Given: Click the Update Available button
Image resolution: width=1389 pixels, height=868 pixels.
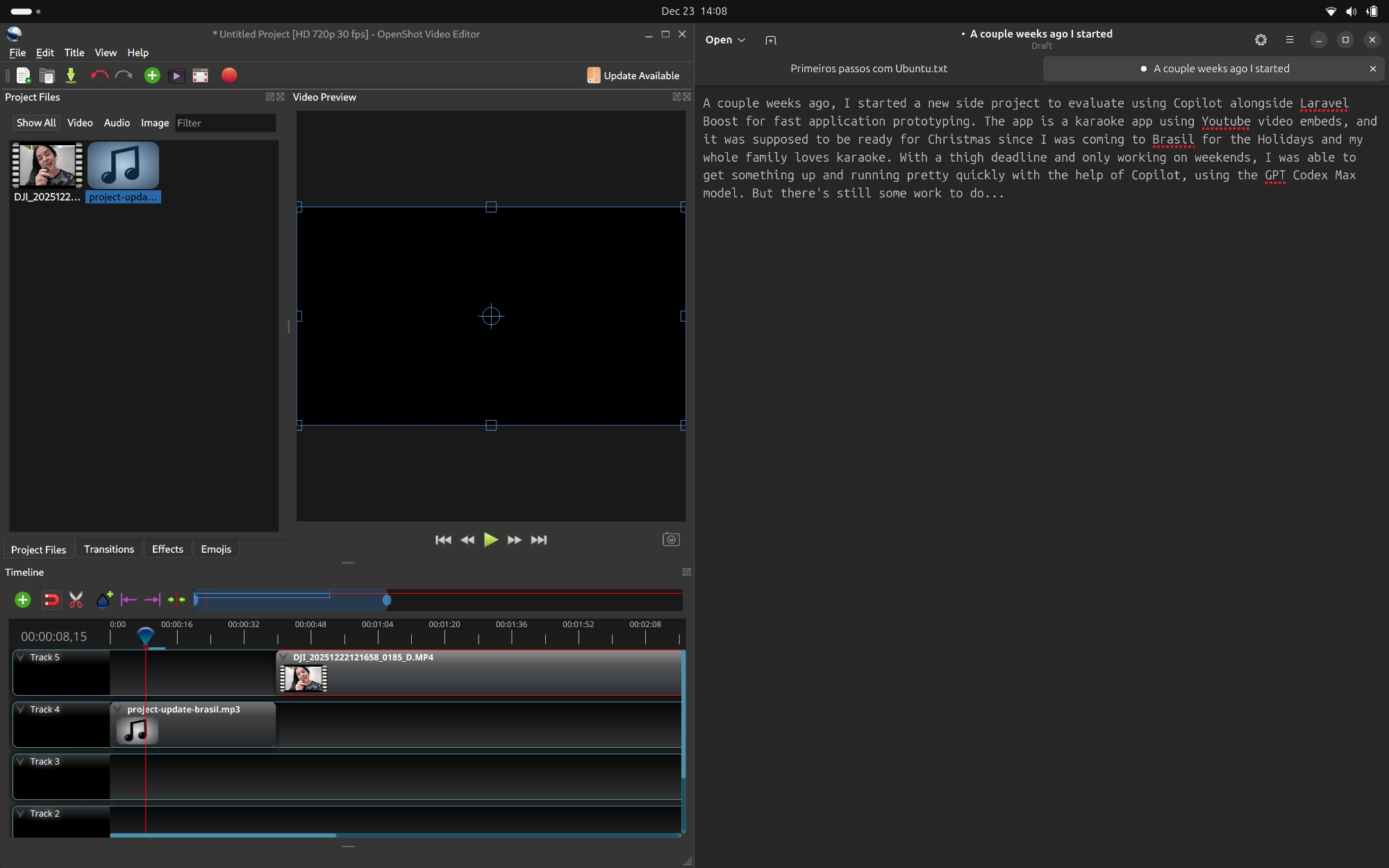Looking at the screenshot, I should click(633, 76).
